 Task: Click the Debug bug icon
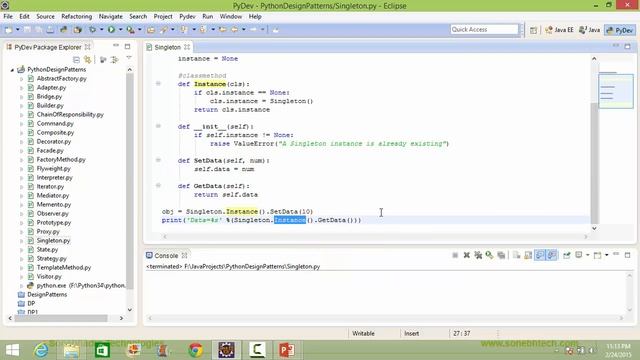pos(93,30)
